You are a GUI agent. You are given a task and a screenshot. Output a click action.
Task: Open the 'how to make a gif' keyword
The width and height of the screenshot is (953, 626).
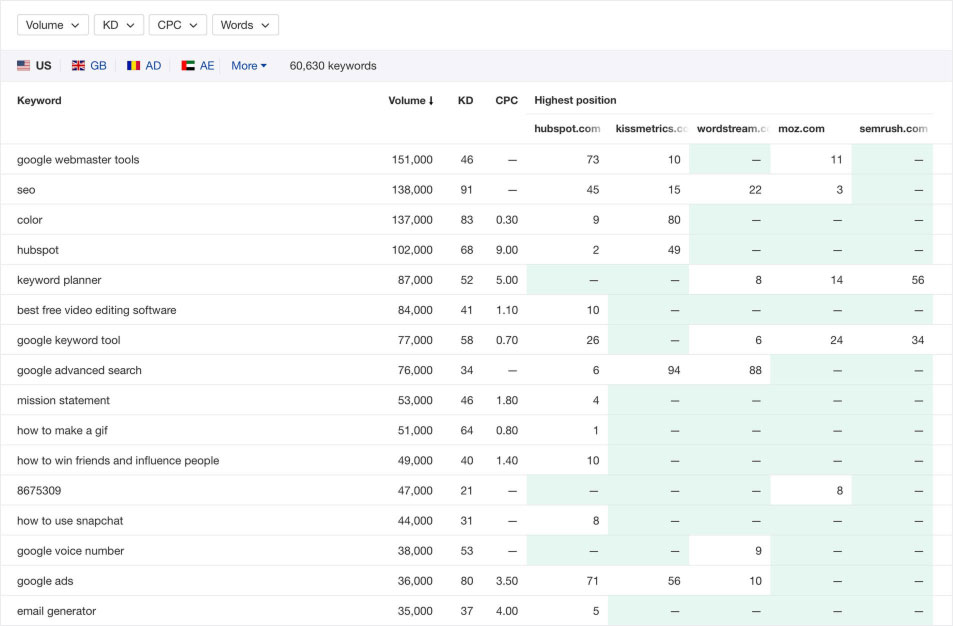coord(62,430)
